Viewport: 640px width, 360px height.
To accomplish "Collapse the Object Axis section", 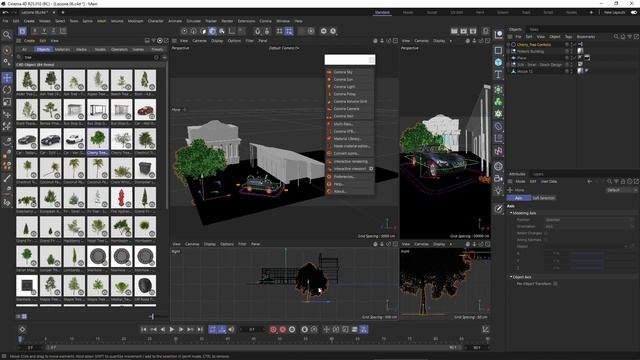I will 511,277.
